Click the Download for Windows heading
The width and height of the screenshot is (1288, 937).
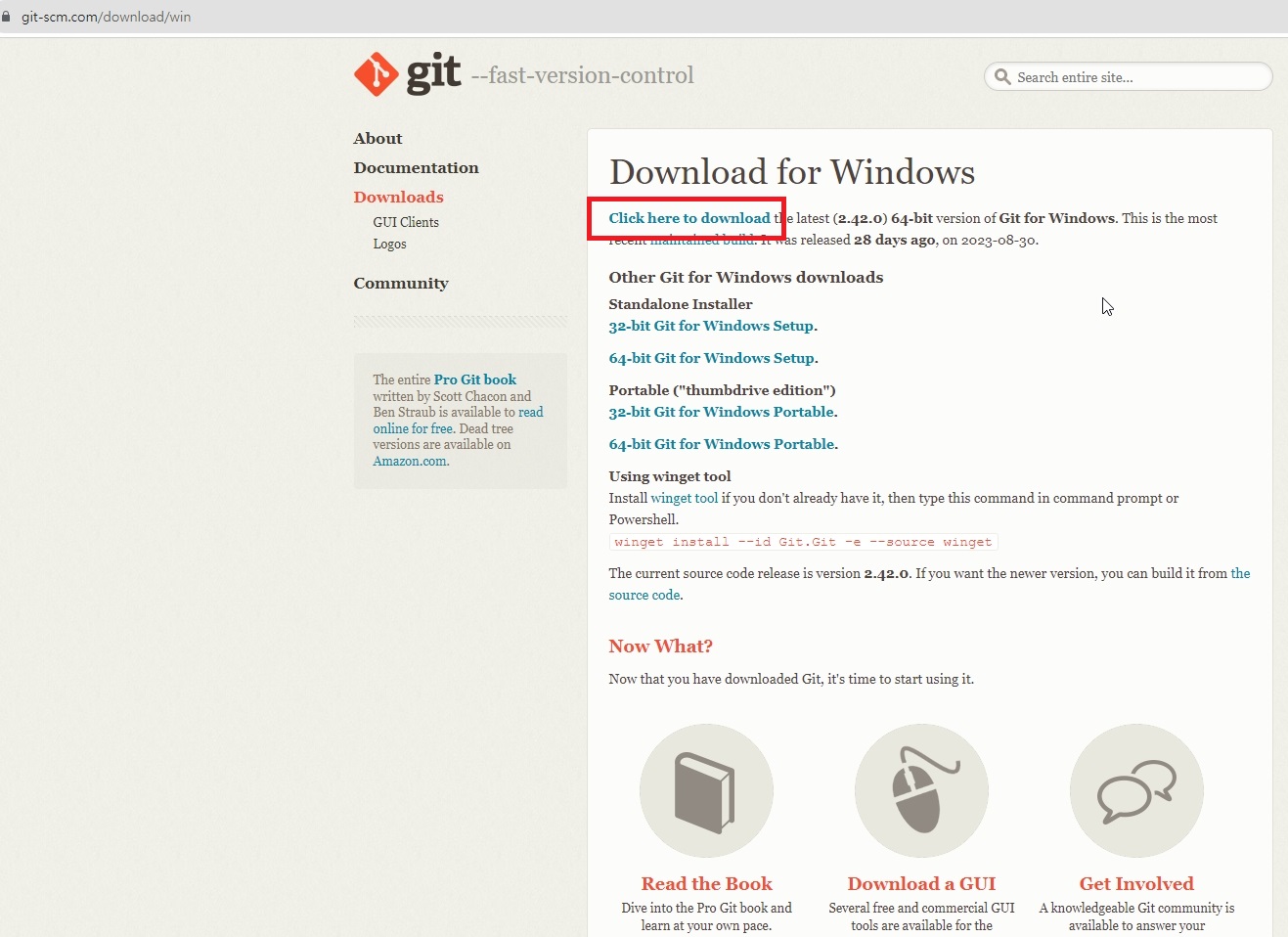pos(792,172)
